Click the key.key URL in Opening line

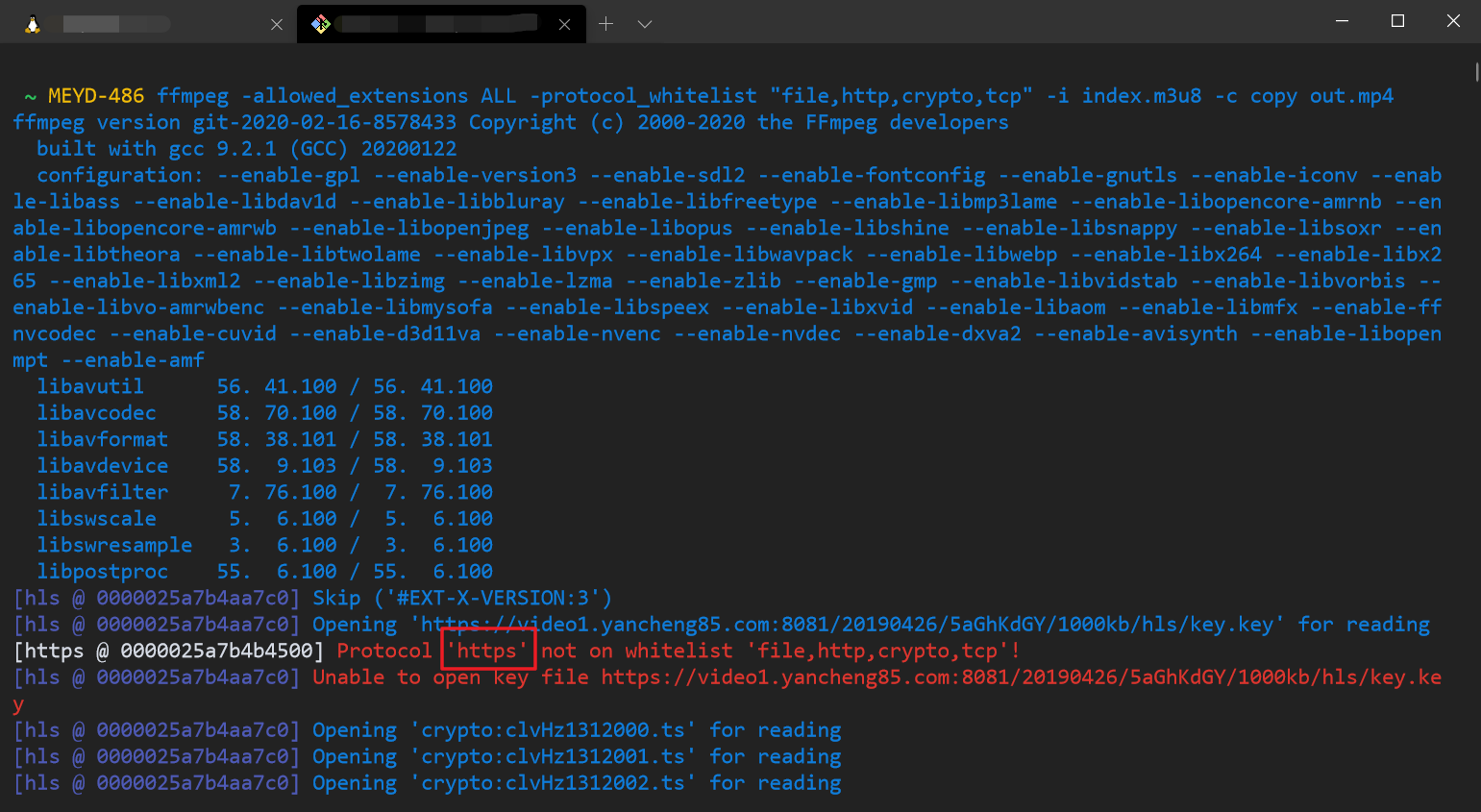[848, 625]
